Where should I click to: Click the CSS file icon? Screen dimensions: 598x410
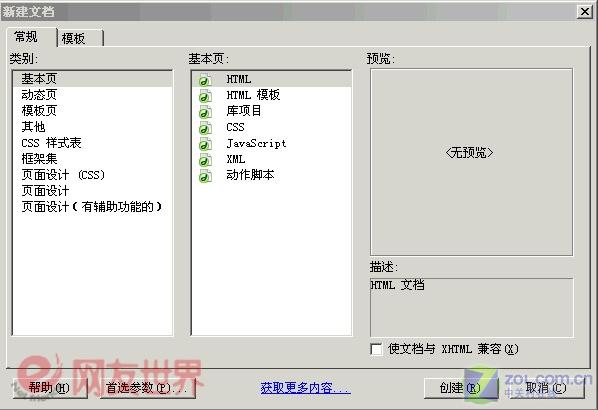pos(205,128)
